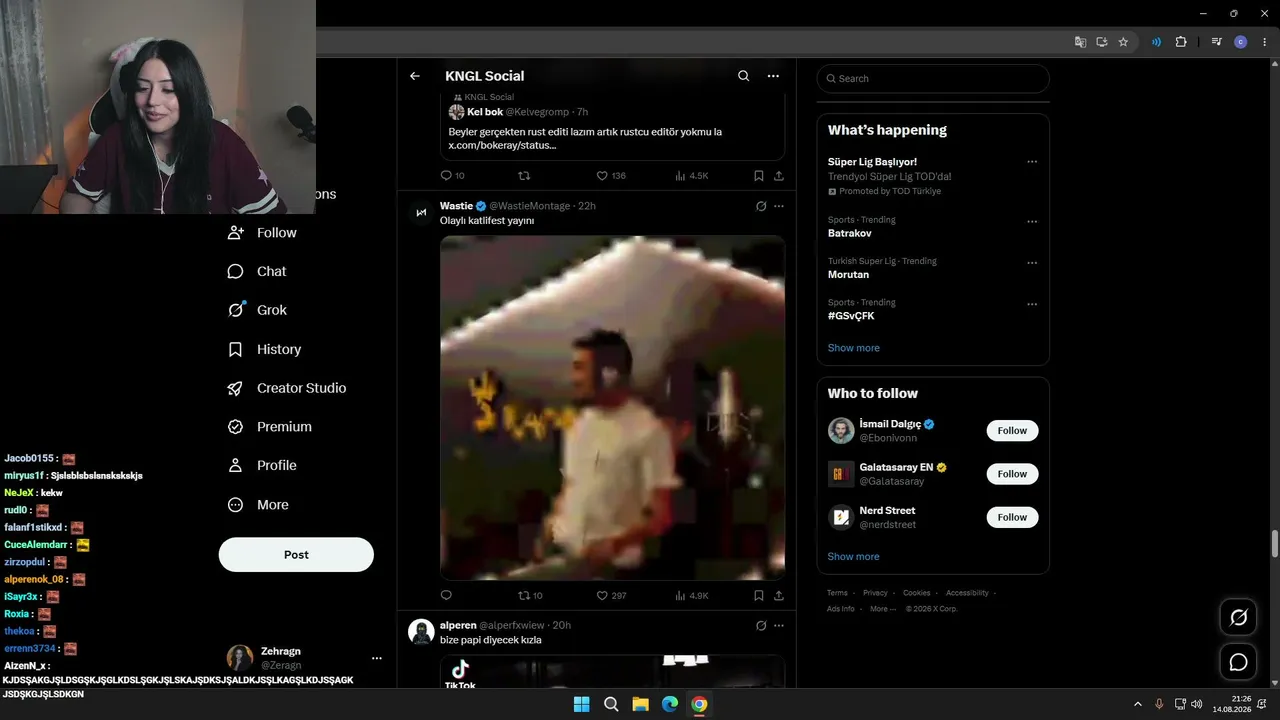Viewport: 1280px width, 720px height.
Task: Open the floating chat messages button
Action: (1238, 662)
